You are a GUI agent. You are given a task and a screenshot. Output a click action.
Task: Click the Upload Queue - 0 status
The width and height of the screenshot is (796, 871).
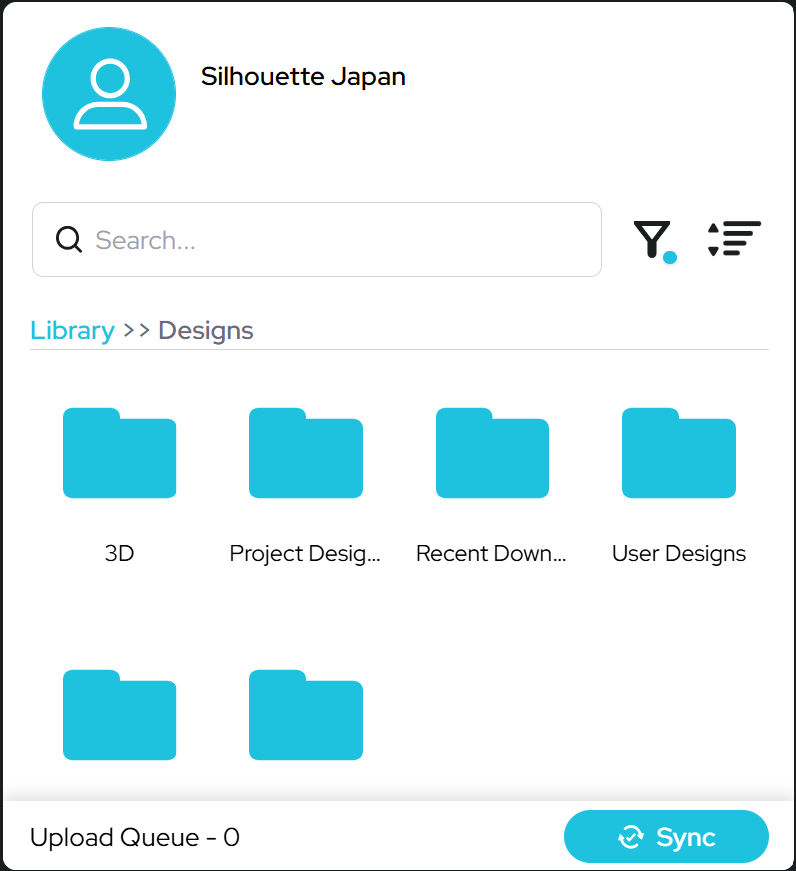(134, 837)
